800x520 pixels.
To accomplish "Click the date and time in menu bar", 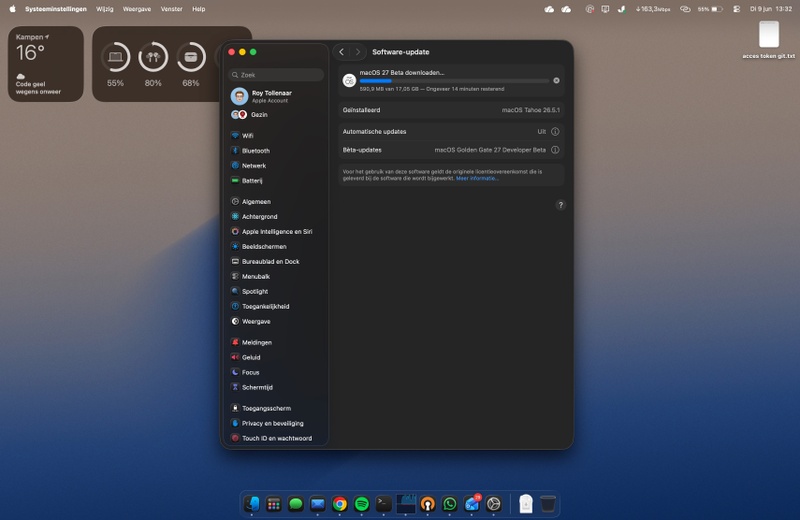I will [x=770, y=9].
